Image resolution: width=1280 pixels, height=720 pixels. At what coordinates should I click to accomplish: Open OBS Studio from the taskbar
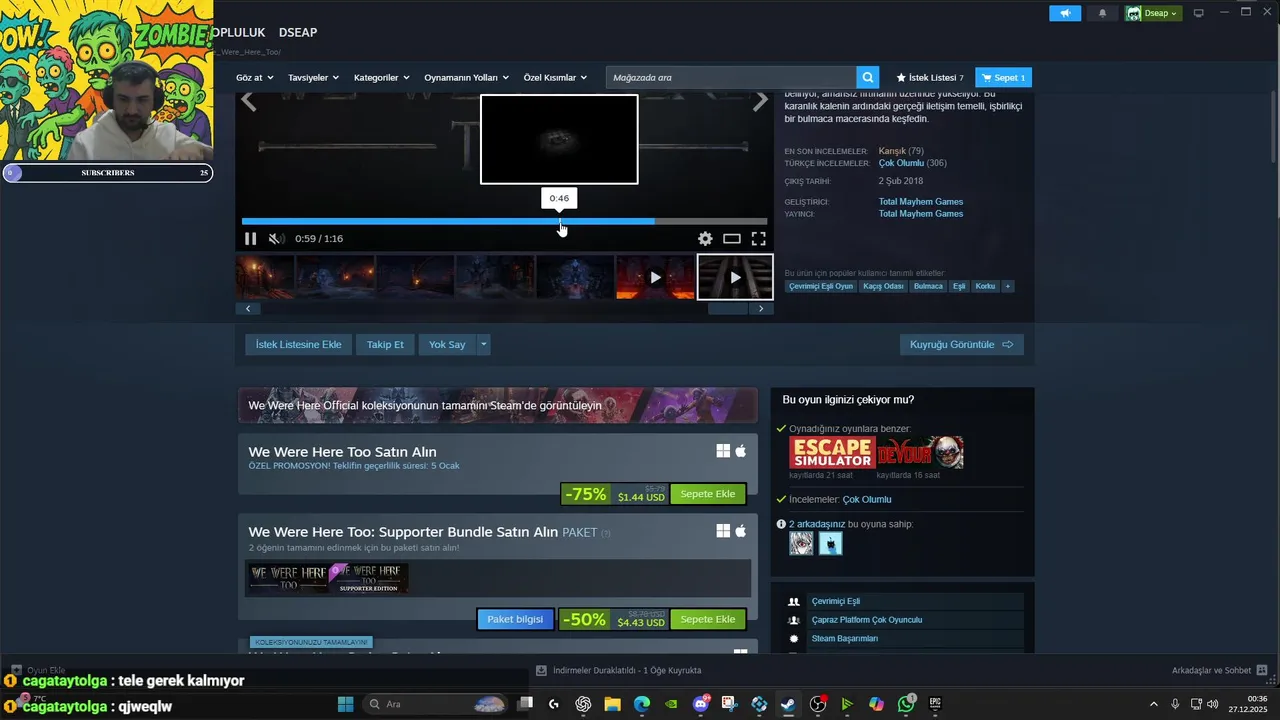[x=818, y=704]
